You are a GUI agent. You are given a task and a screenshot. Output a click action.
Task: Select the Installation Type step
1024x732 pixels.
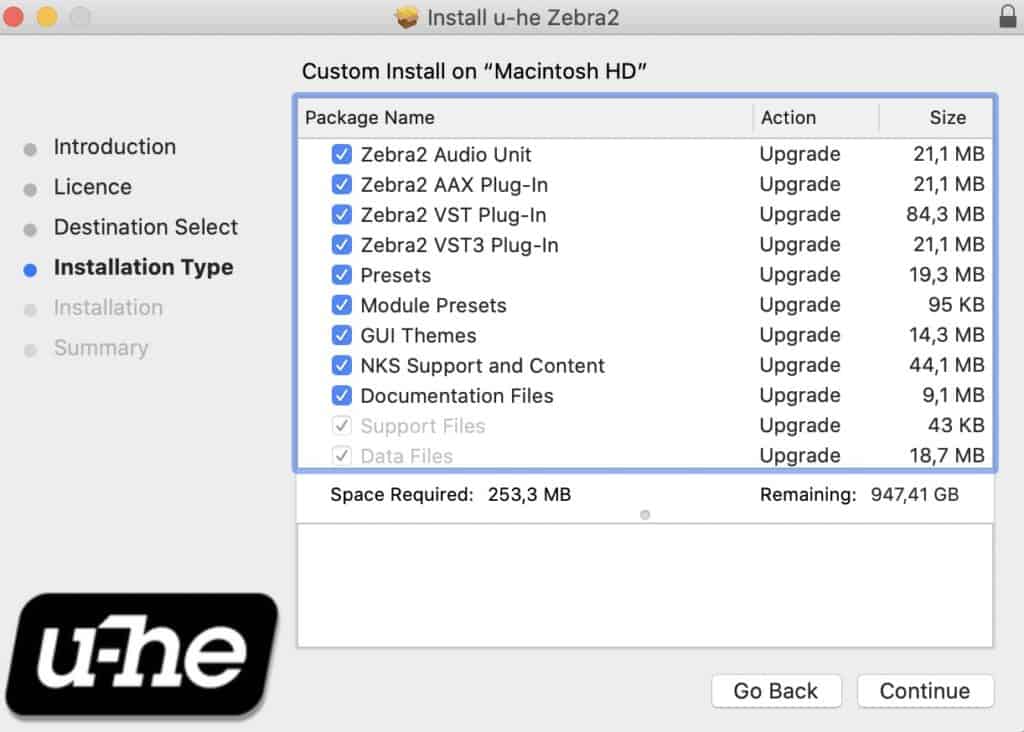coord(144,267)
